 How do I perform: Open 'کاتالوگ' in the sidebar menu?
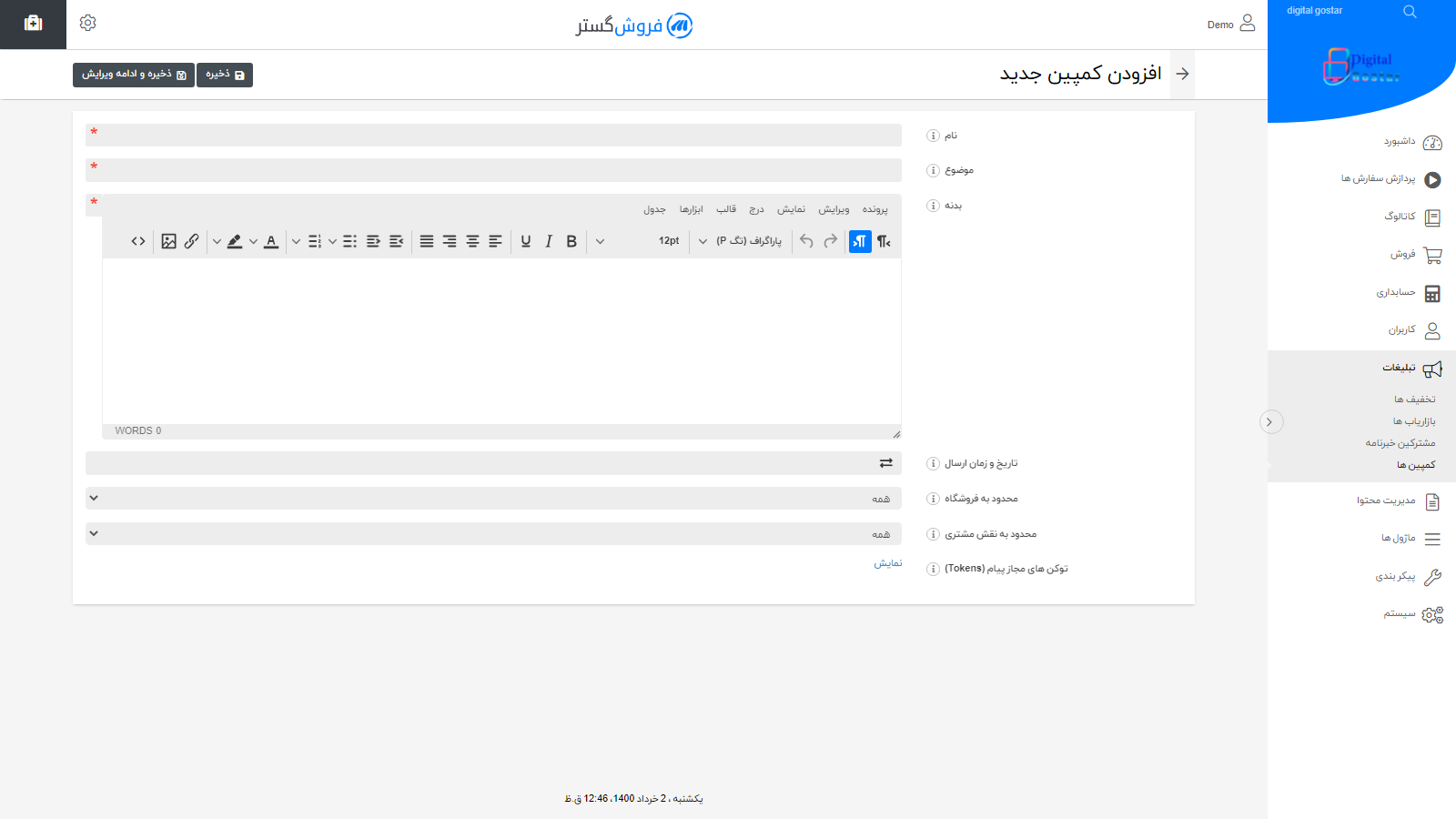(x=1400, y=217)
